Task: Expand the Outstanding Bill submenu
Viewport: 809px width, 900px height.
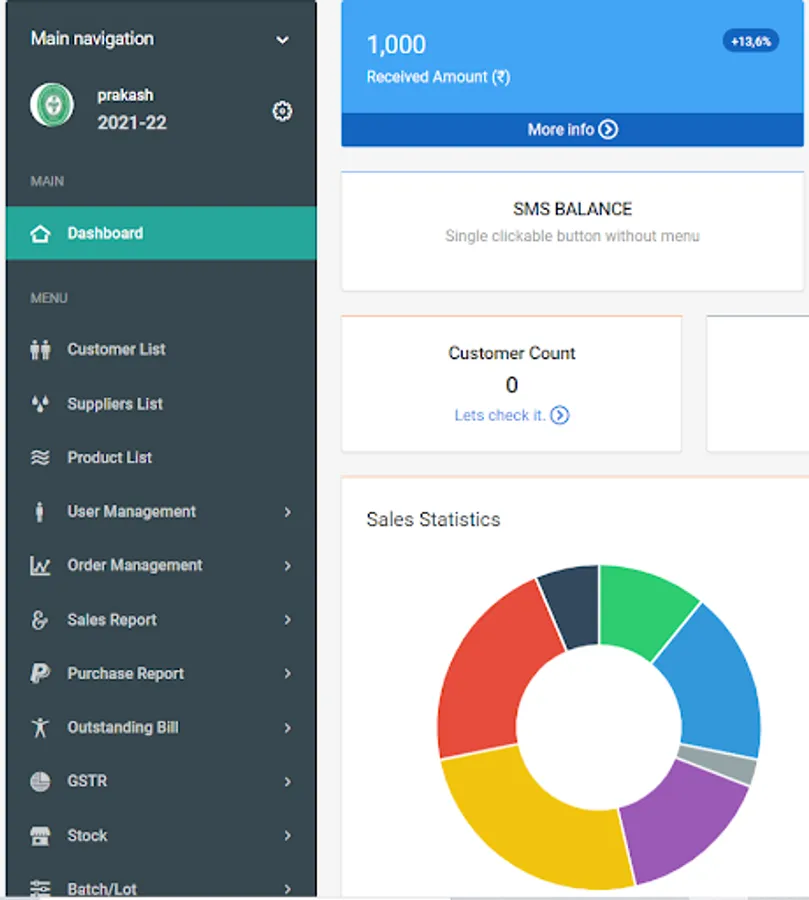Action: coord(289,727)
